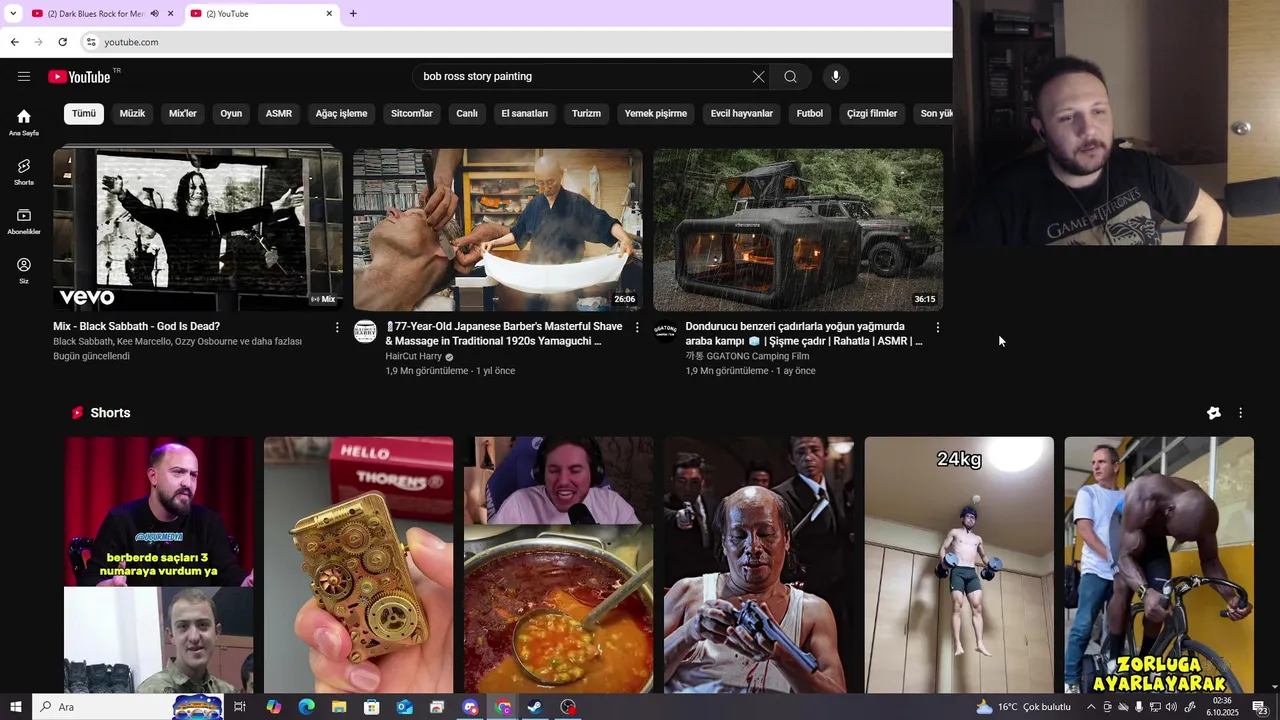Image resolution: width=1280 pixels, height=720 pixels.
Task: Select the Futbol filter chip
Action: tap(810, 113)
